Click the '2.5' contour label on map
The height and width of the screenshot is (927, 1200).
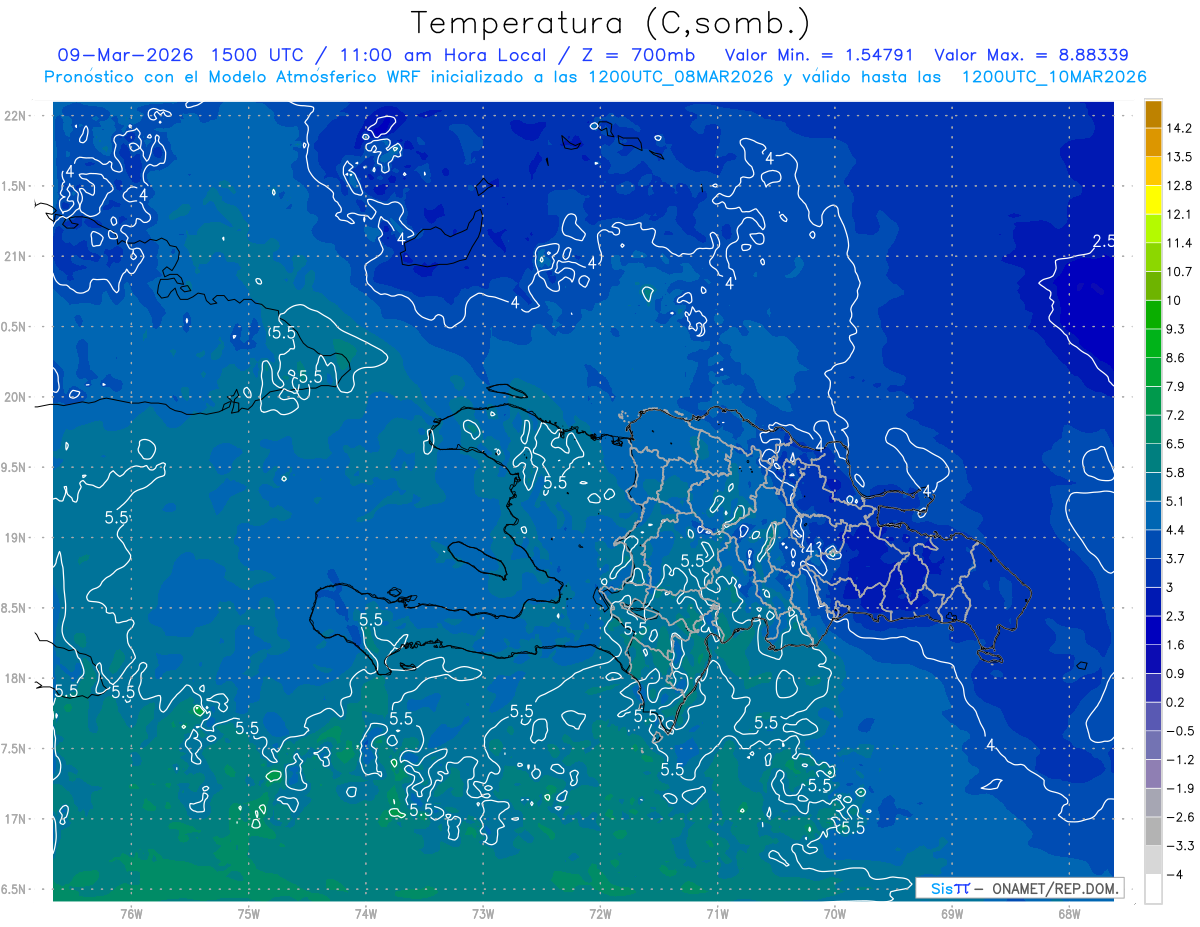point(1103,241)
